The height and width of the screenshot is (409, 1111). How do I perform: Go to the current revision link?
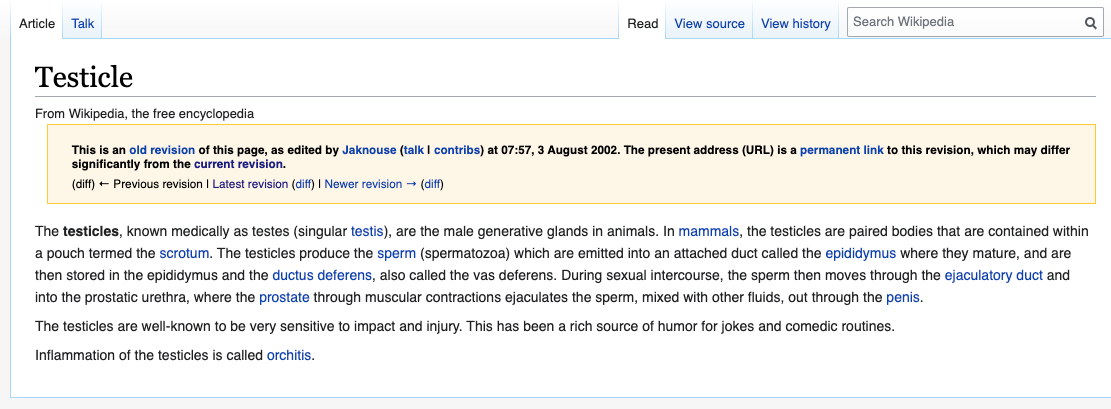pos(238,164)
